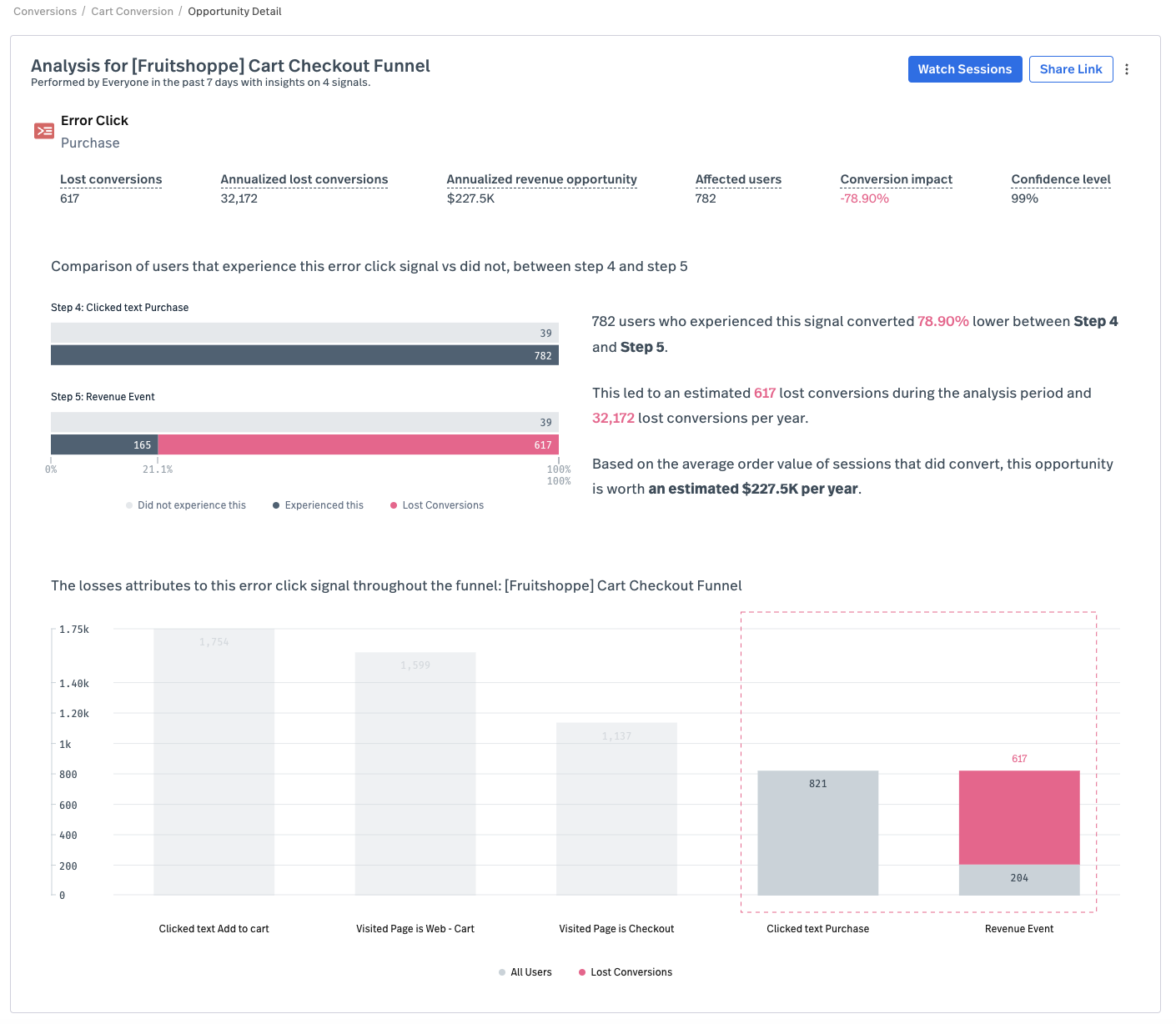The height and width of the screenshot is (1024, 1176).
Task: Toggle 'Did not experience this' legend item
Action: (186, 505)
